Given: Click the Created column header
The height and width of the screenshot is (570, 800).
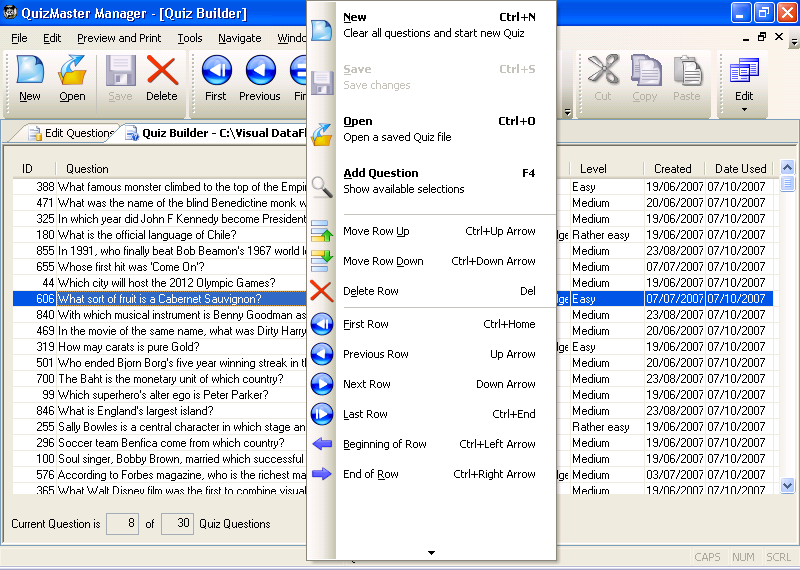Looking at the screenshot, I should pos(673,169).
